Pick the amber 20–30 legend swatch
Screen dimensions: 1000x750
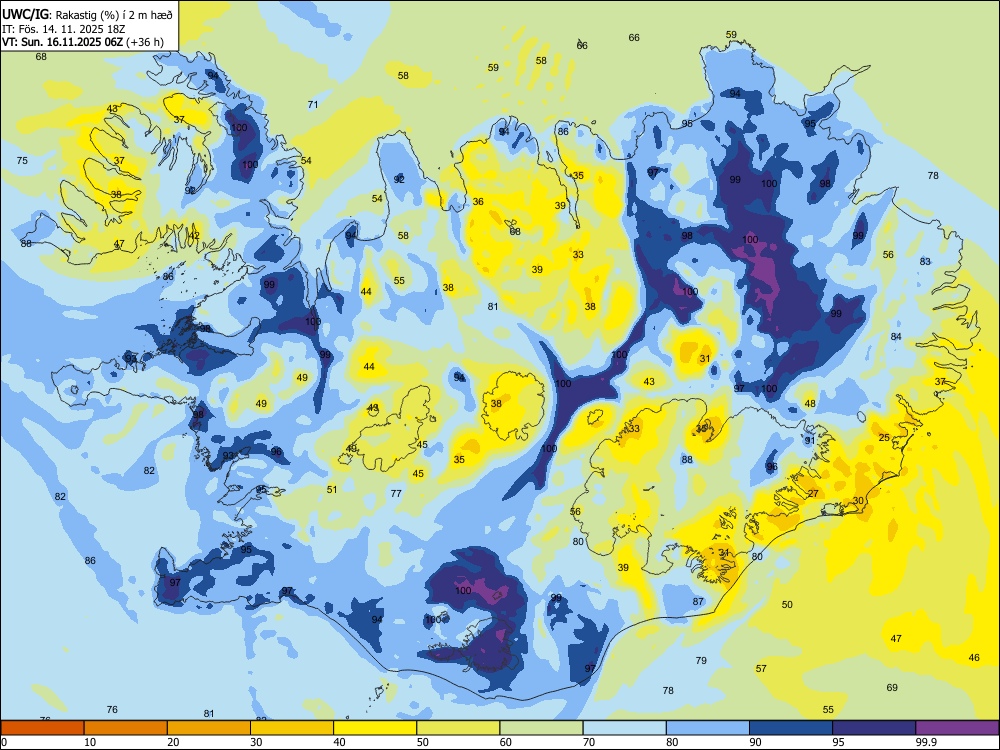tap(209, 728)
